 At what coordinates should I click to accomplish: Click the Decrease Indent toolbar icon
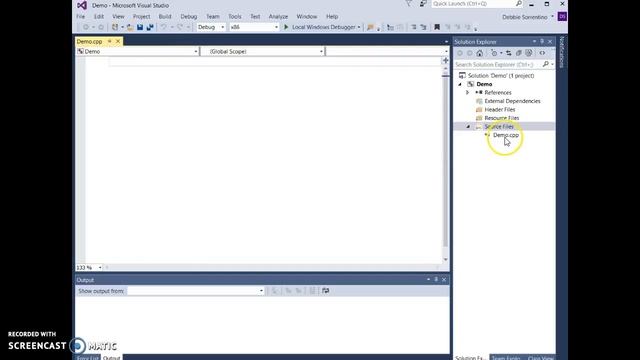(413, 27)
